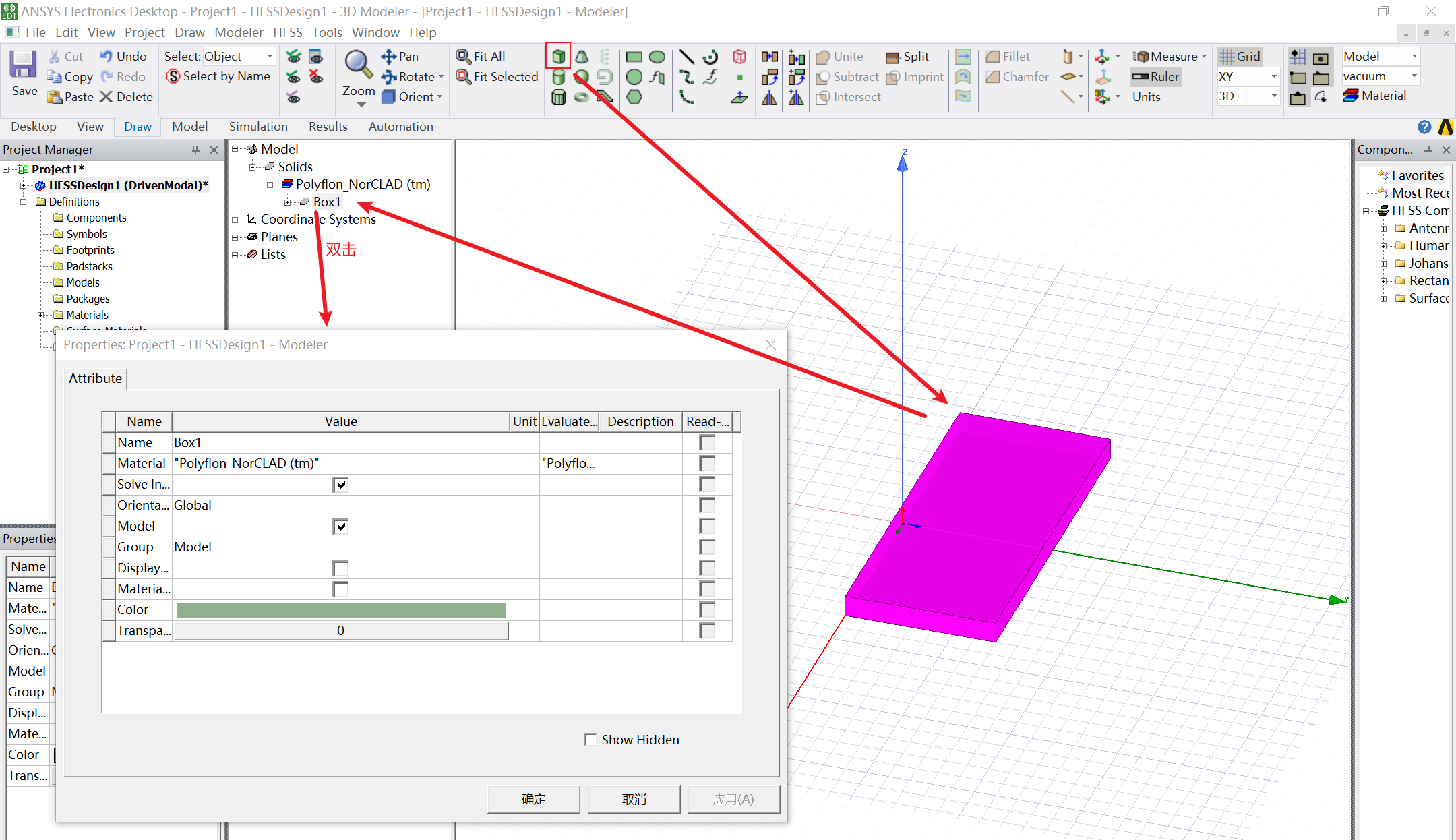Viewport: 1456px width, 840px height.
Task: Click the Split tool
Action: pyautogui.click(x=907, y=57)
